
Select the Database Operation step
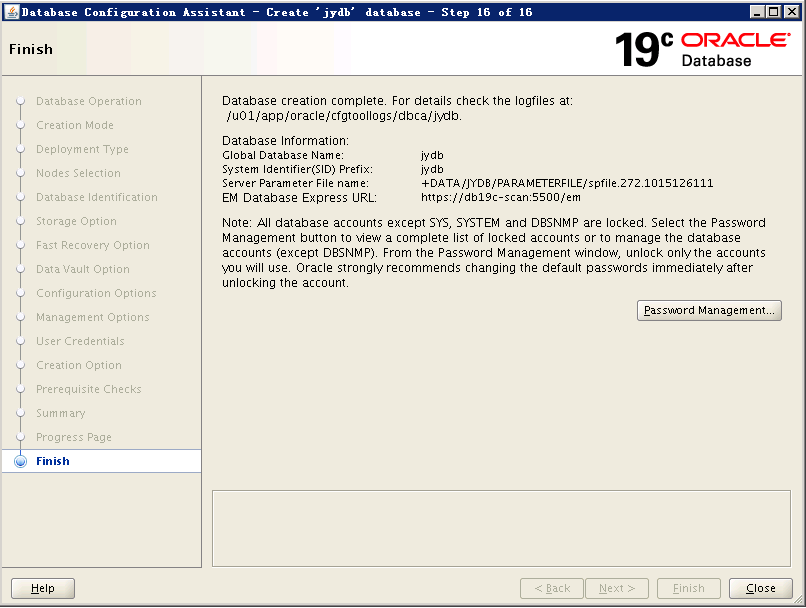pyautogui.click(x=88, y=101)
